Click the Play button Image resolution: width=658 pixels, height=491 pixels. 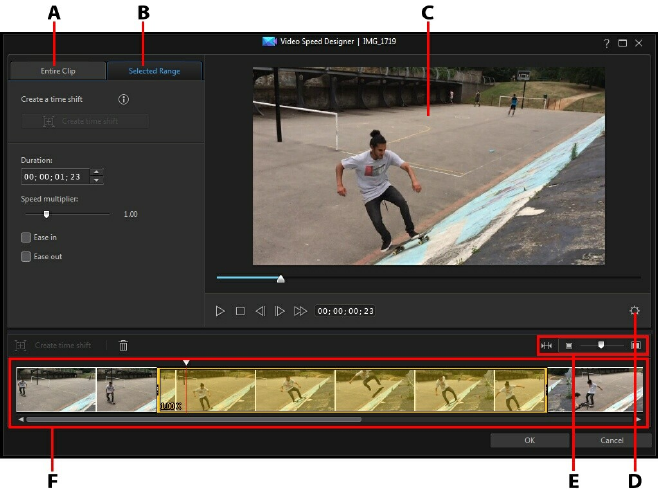click(220, 311)
